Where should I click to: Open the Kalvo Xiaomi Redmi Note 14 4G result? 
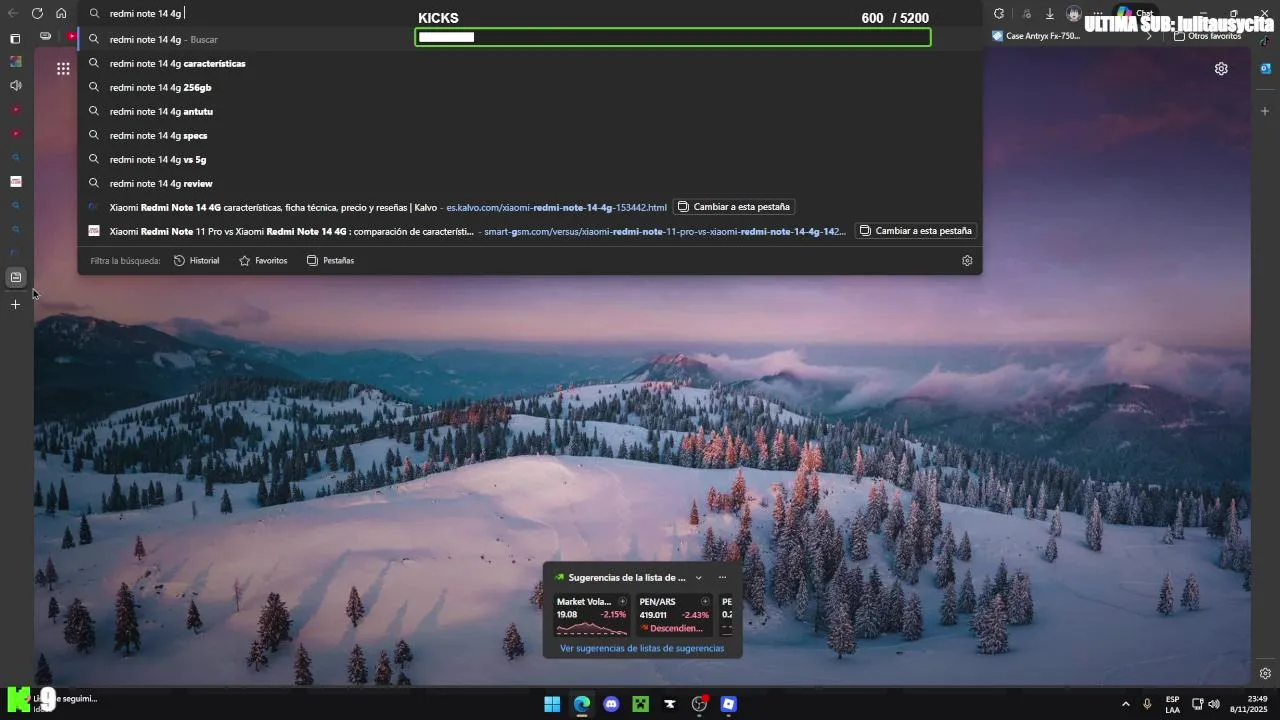[388, 207]
